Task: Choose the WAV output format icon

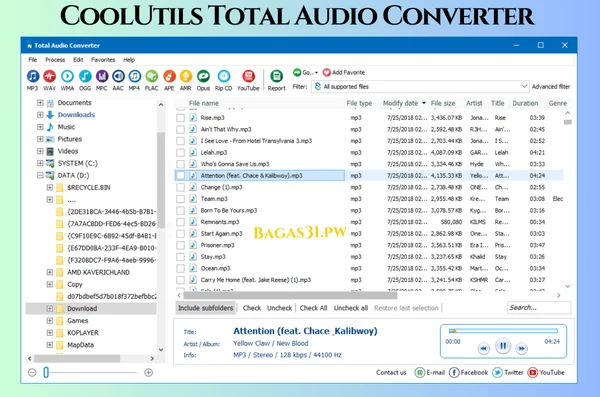Action: click(49, 76)
